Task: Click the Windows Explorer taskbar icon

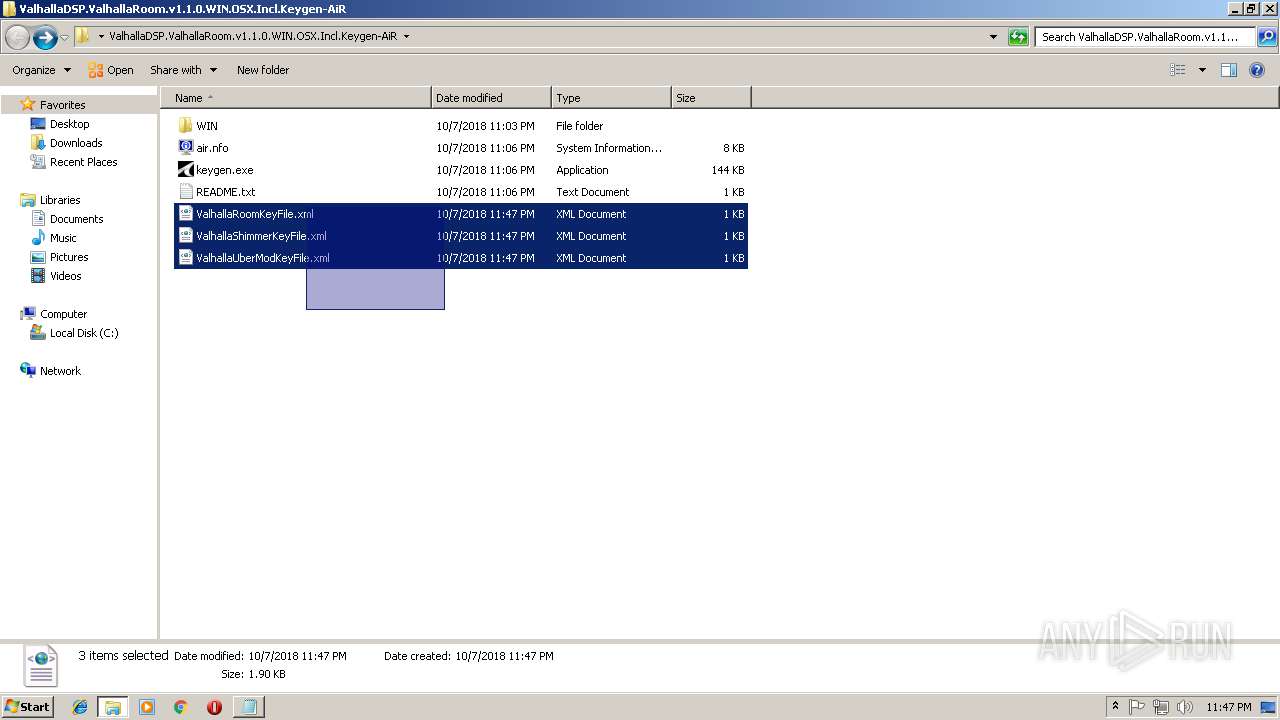Action: [113, 707]
